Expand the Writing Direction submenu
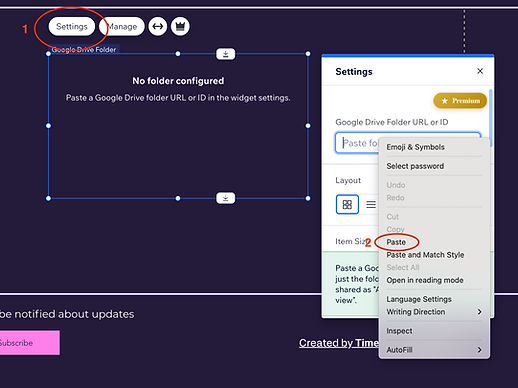Viewport: 518px width, 388px height. click(434, 312)
